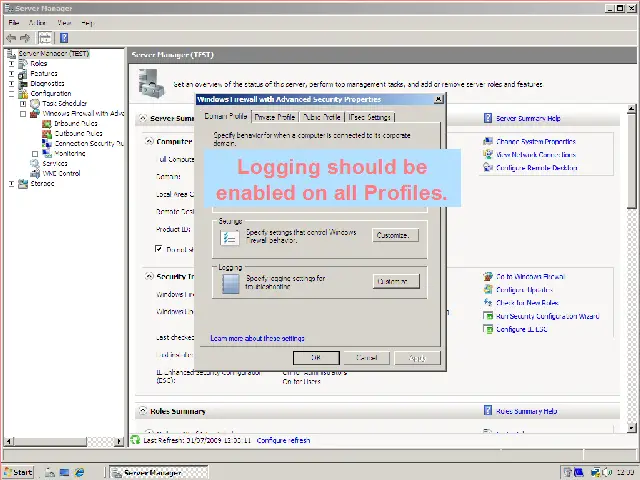Click the vertical scrollbar down arrow
This screenshot has height=480, width=640.
tap(631, 427)
